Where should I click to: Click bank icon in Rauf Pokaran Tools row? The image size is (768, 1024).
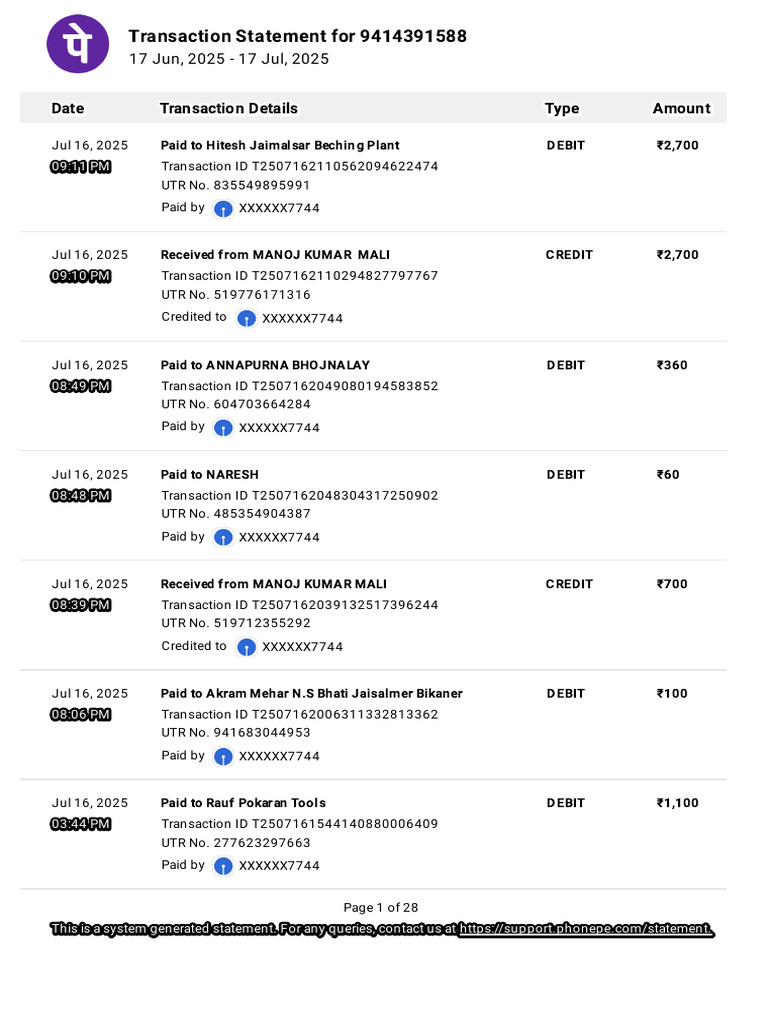[223, 867]
